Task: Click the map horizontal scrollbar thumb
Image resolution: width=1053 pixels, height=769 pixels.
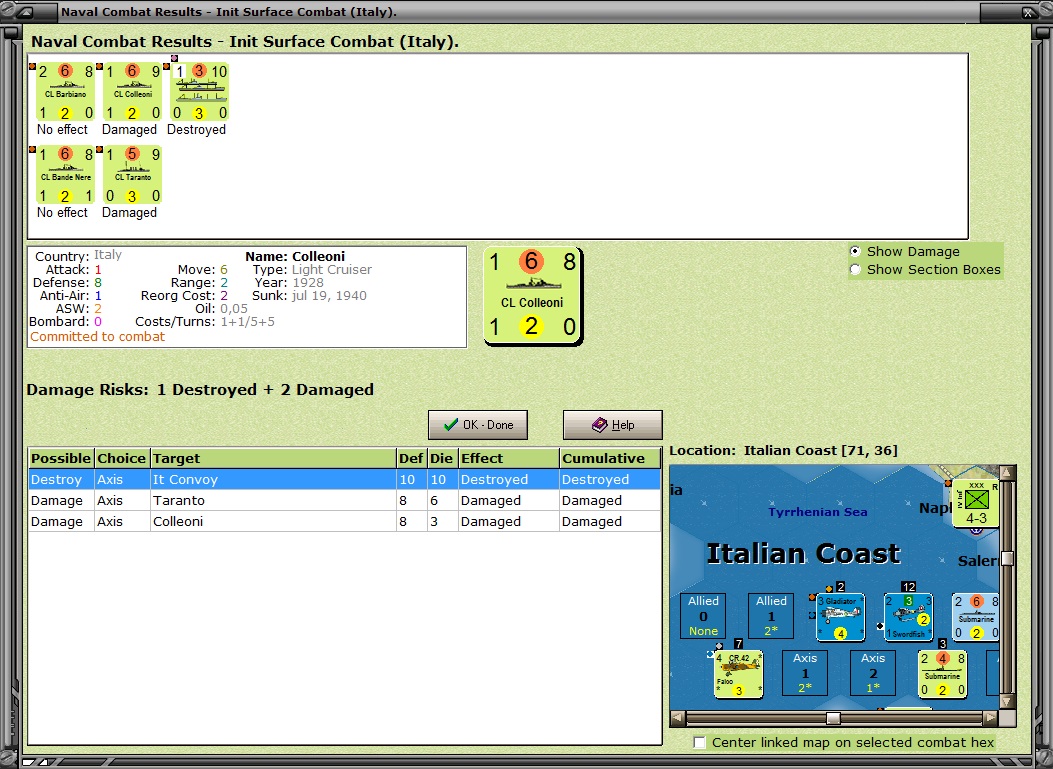Action: pos(833,718)
